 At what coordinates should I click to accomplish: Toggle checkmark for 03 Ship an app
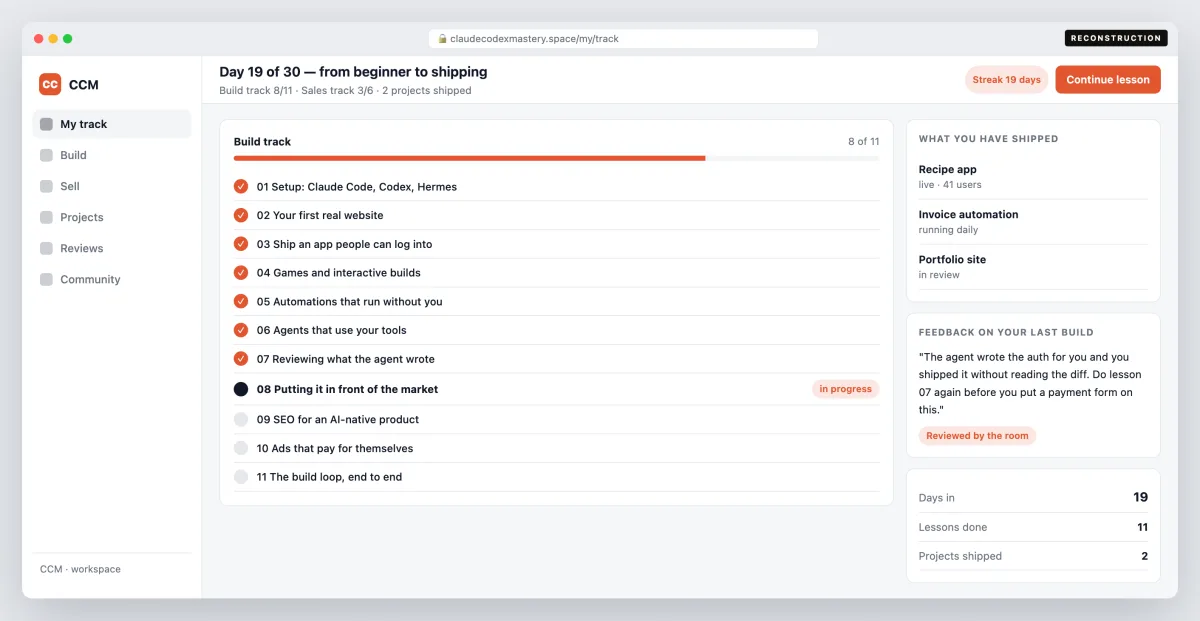point(241,244)
